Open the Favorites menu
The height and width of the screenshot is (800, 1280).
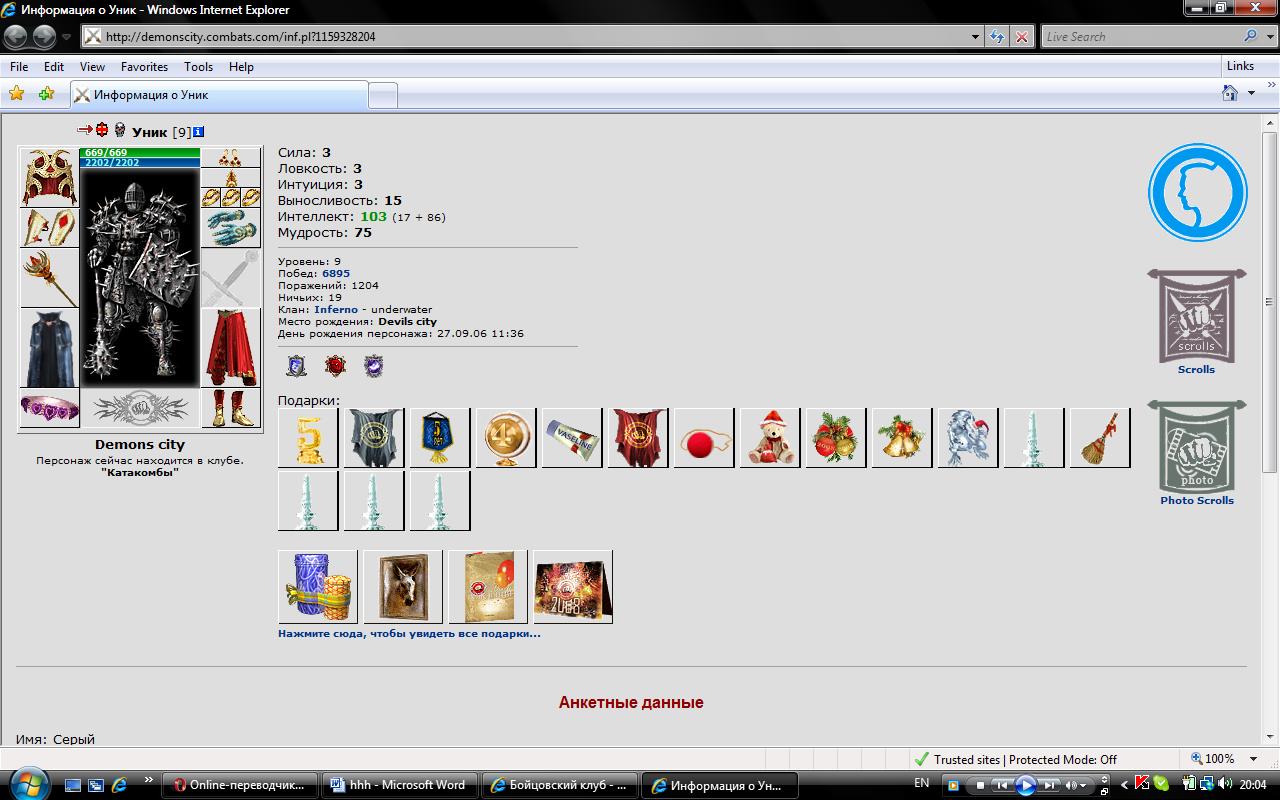[144, 67]
